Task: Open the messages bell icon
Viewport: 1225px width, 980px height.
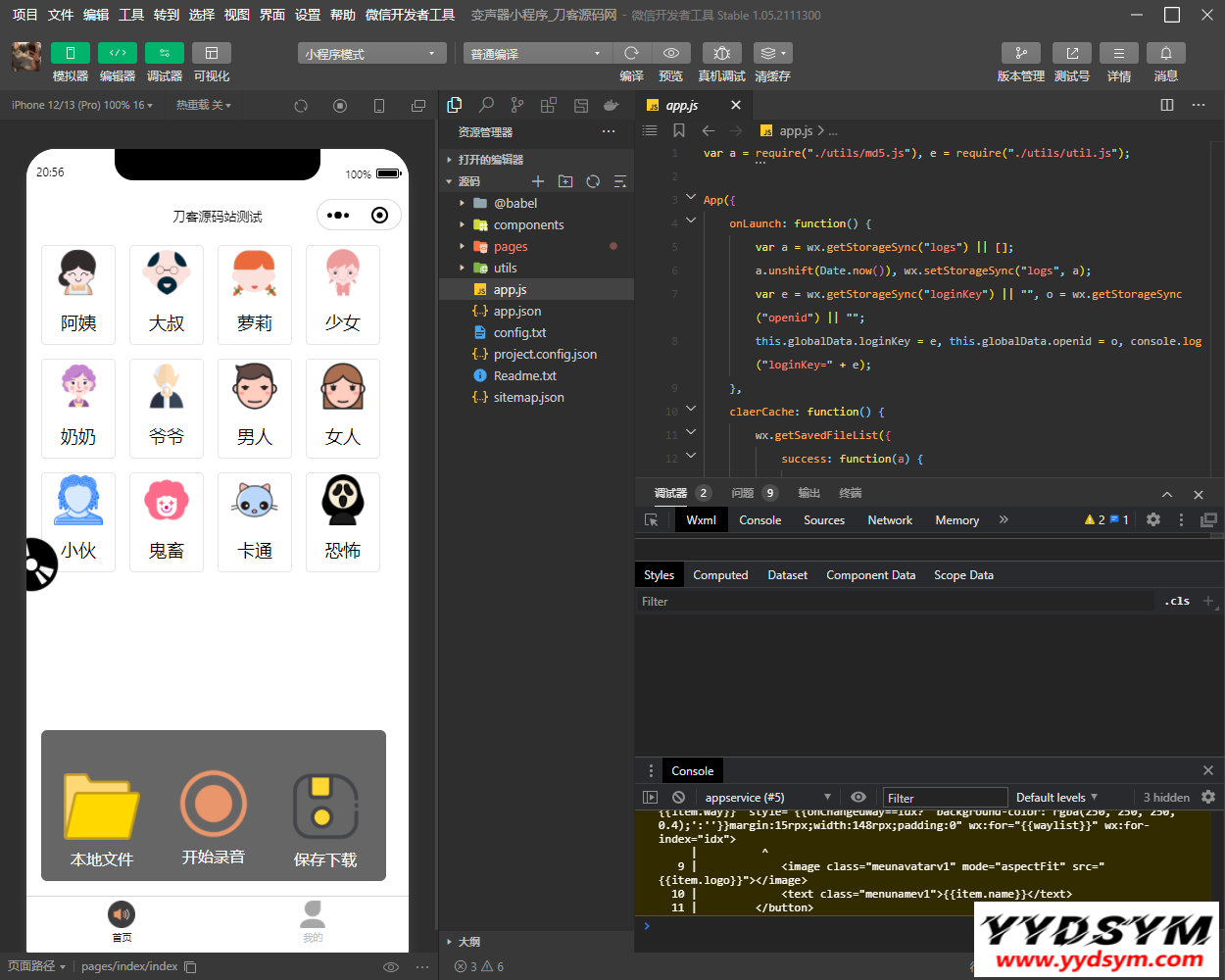Action: tap(1165, 53)
